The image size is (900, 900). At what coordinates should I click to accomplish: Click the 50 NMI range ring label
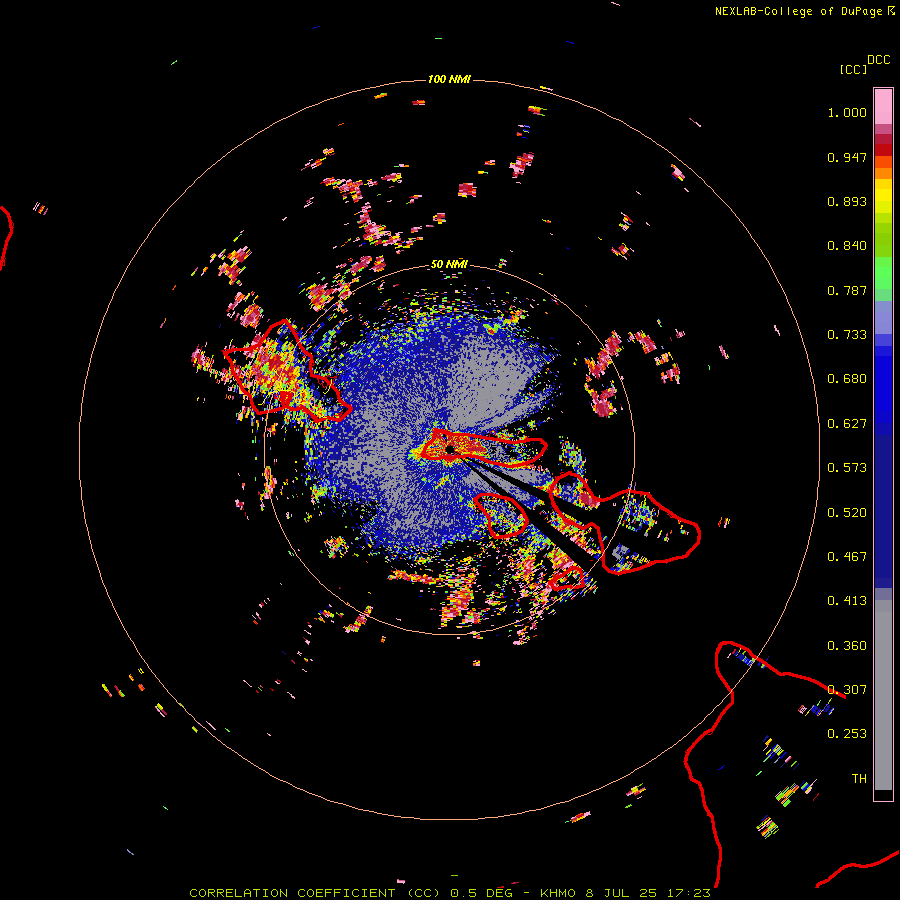pos(449,265)
